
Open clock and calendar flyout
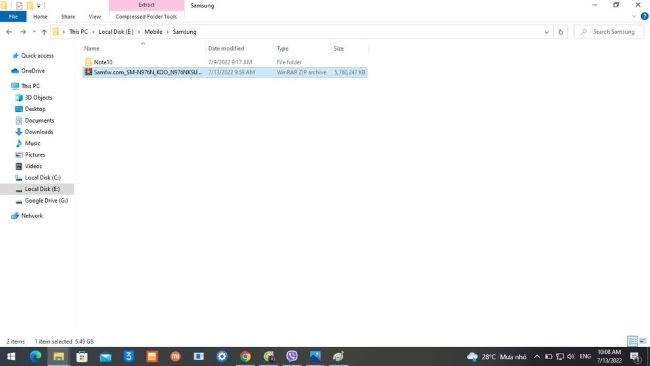point(609,356)
